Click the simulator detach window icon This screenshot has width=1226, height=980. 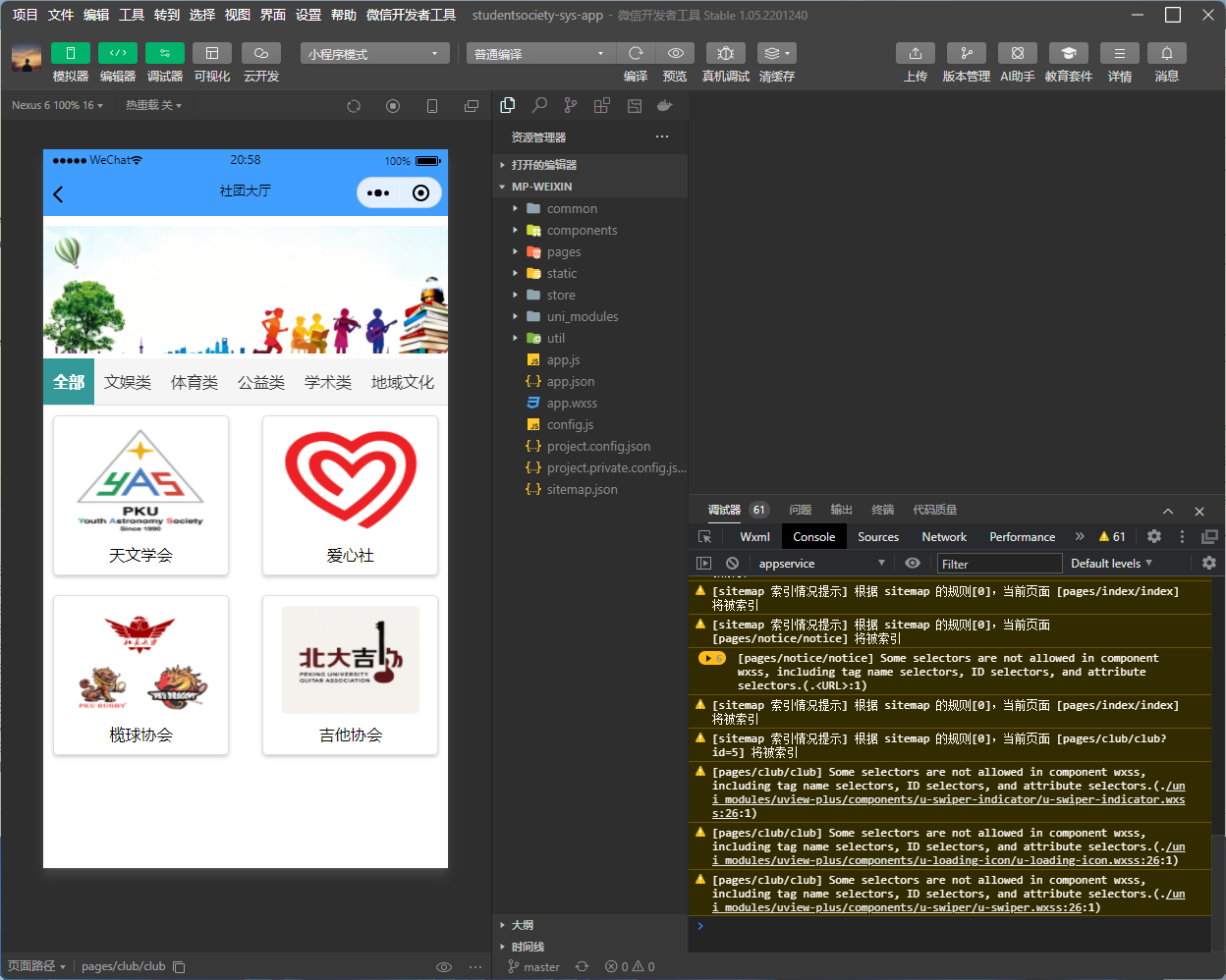tap(472, 106)
